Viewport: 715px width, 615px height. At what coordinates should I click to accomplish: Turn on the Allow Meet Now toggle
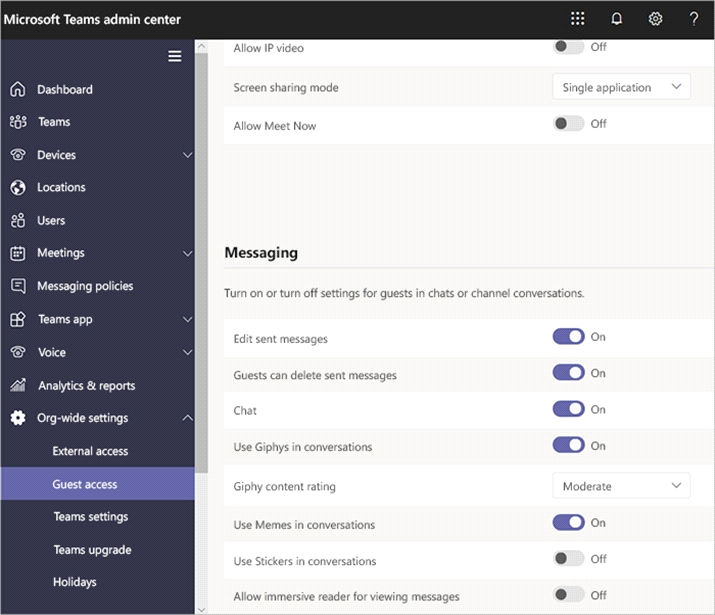click(569, 124)
